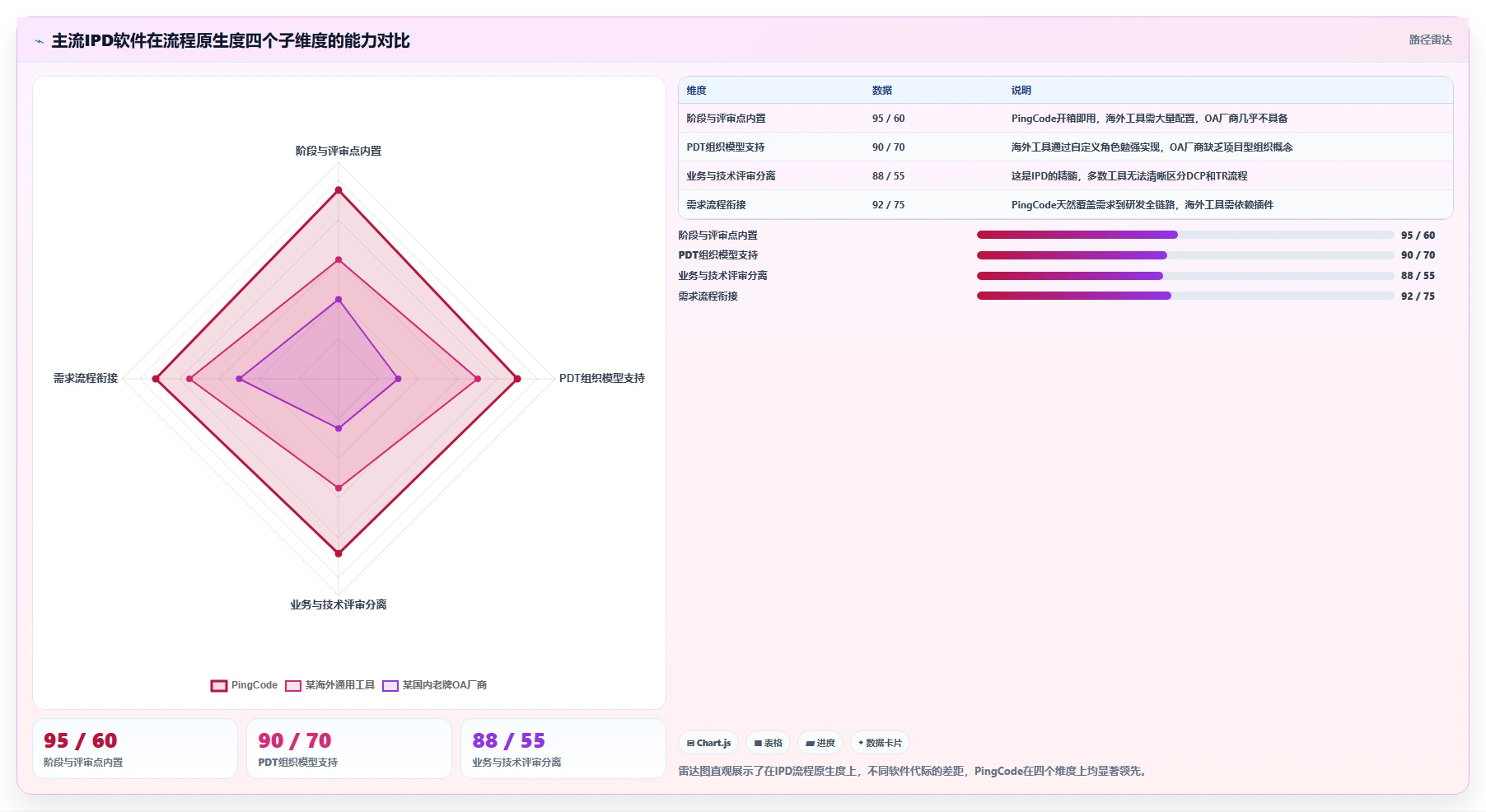Viewport: 1486px width, 812px height.
Task: Select the 业务与技术评审分离 cell in the table
Action: click(x=731, y=176)
